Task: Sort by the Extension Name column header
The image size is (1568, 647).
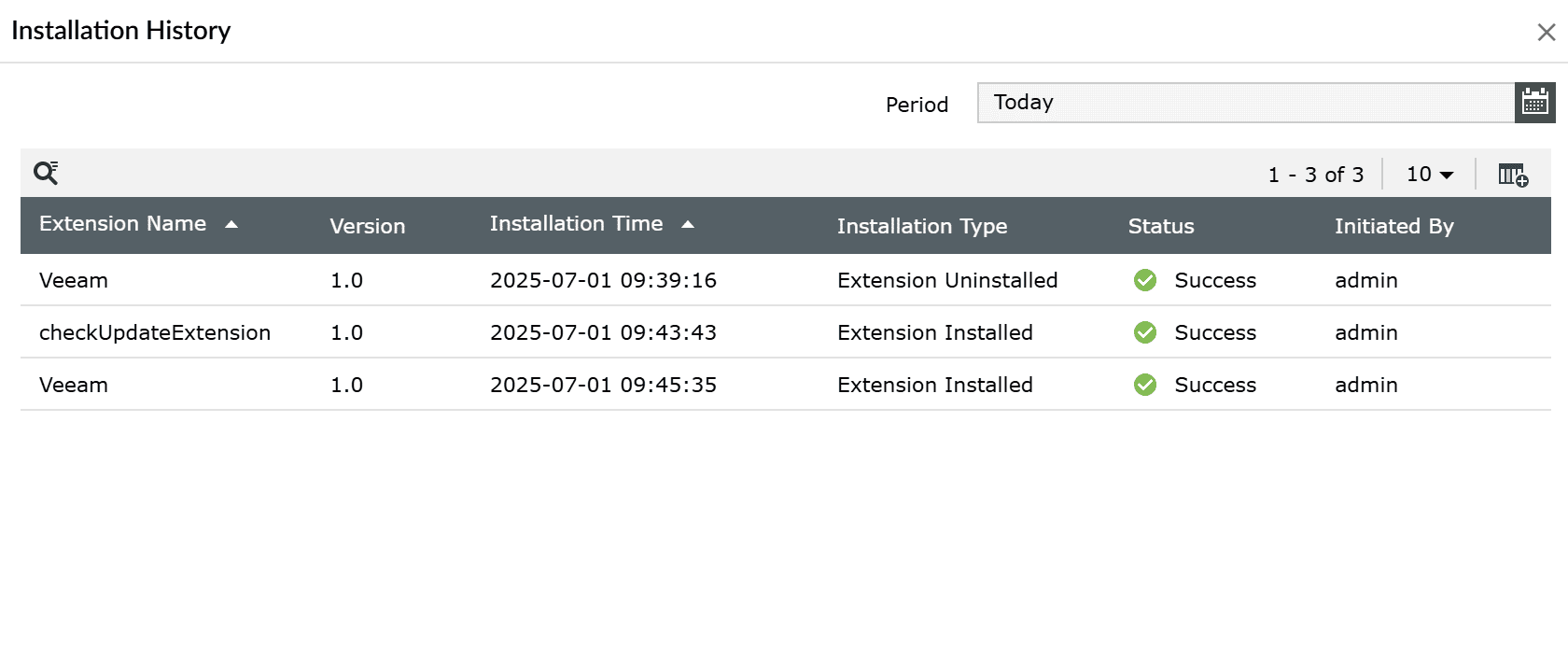Action: pyautogui.click(x=122, y=224)
